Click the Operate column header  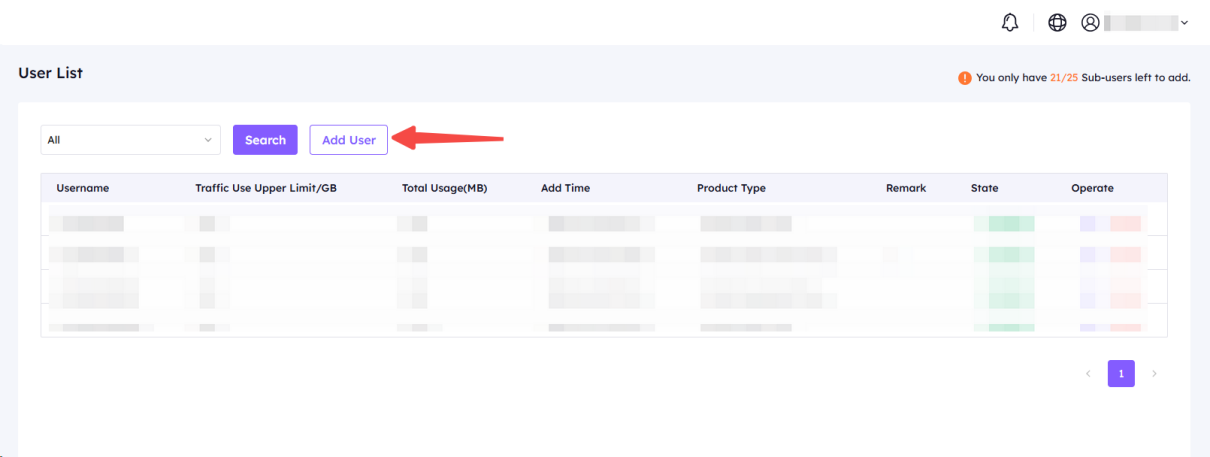1092,188
